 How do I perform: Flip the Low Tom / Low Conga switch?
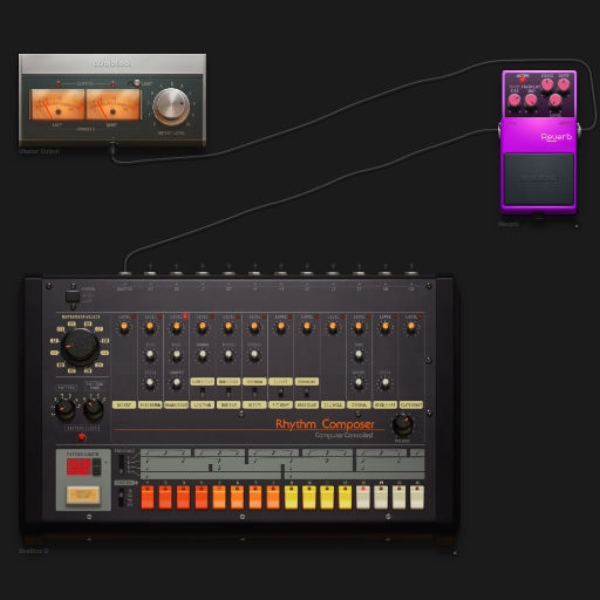[x=202, y=392]
